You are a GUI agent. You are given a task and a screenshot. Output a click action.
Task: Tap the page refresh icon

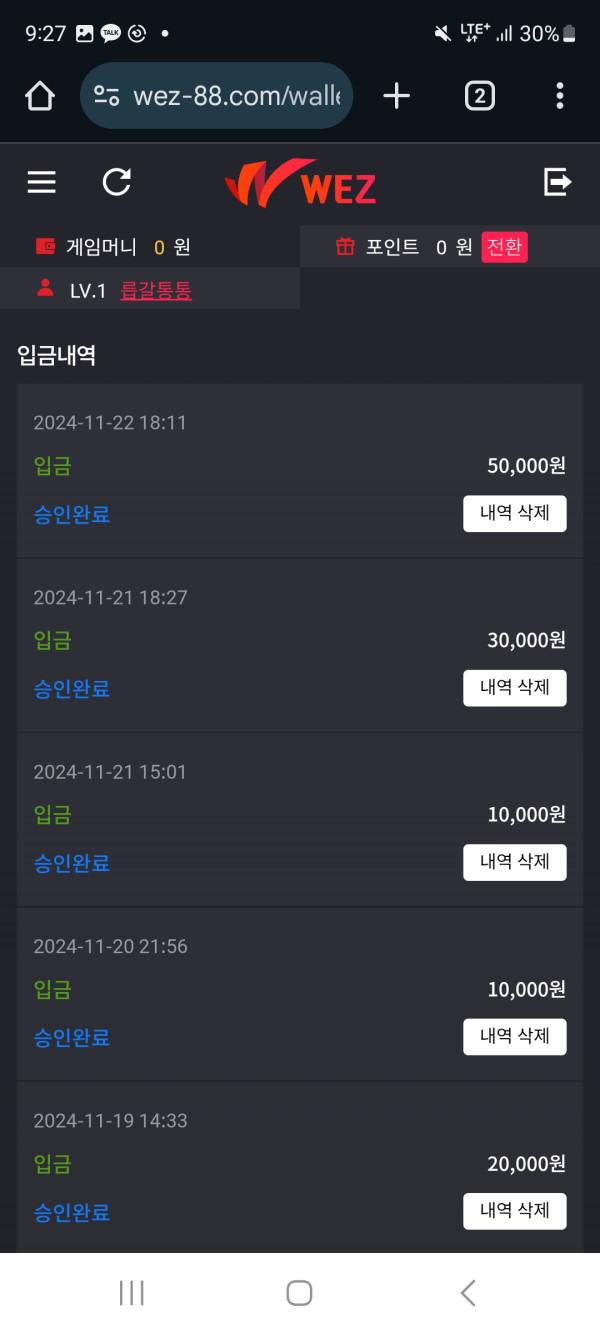point(117,182)
